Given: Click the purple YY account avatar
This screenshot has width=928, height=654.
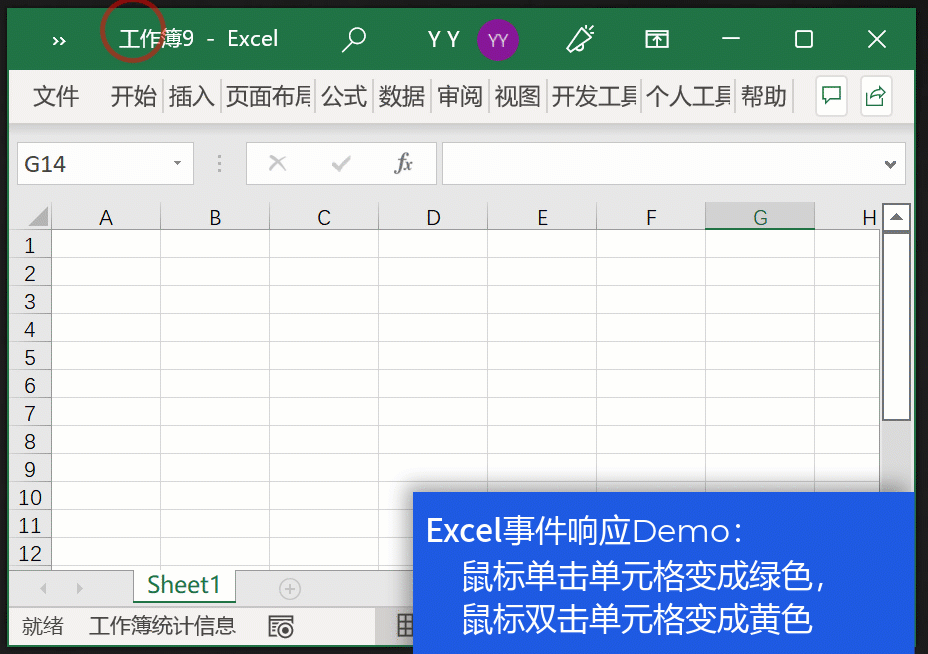Looking at the screenshot, I should [x=498, y=38].
